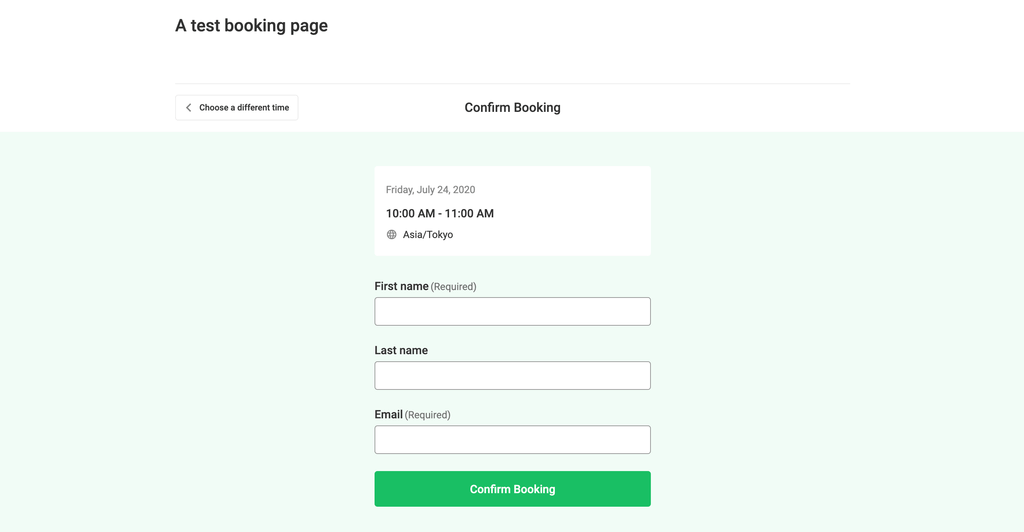The width and height of the screenshot is (1024, 532).
Task: Click (Required) next to First name
Action: [453, 287]
